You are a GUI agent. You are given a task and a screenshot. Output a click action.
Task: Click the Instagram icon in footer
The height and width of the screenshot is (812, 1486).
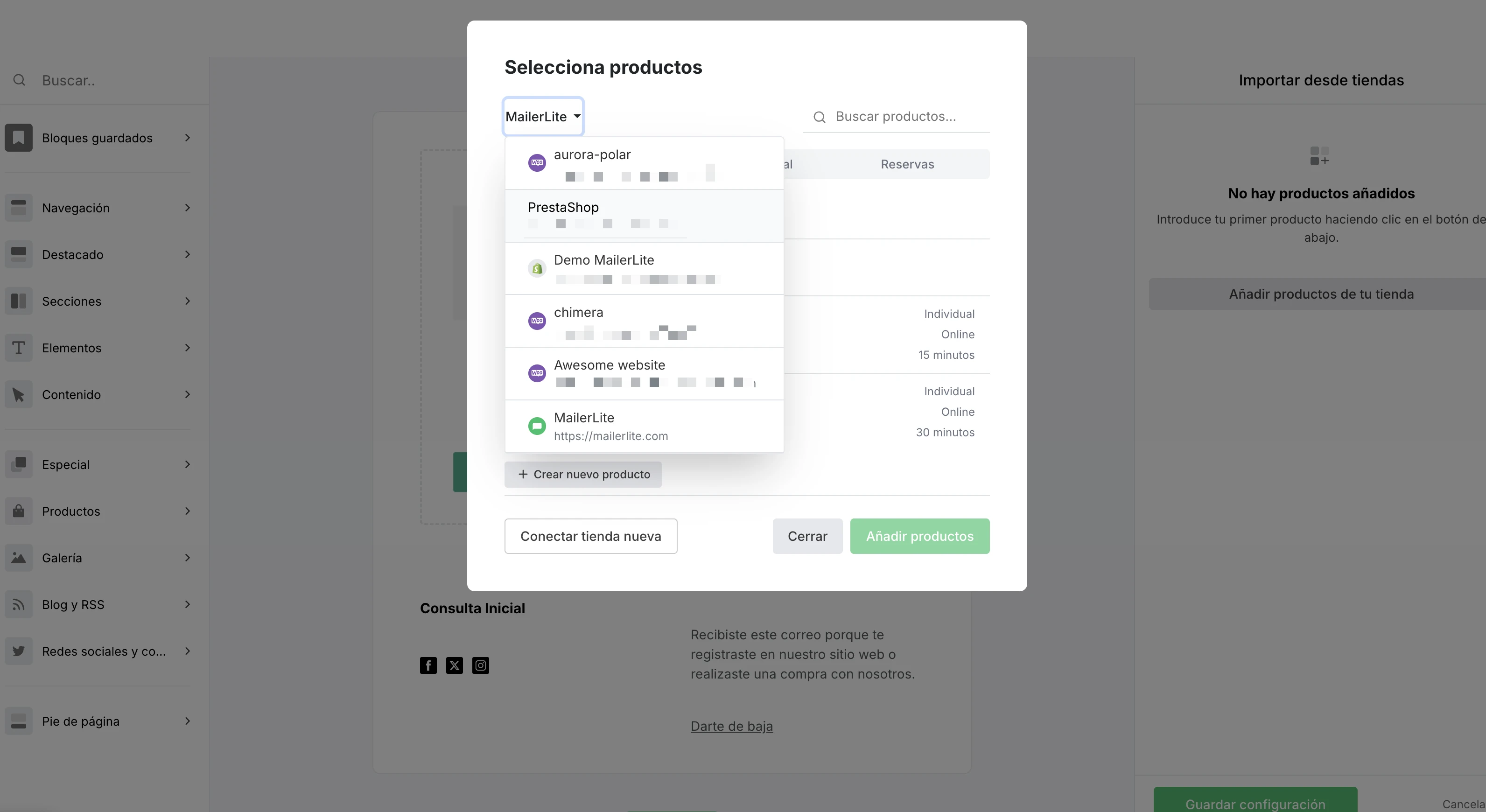481,665
